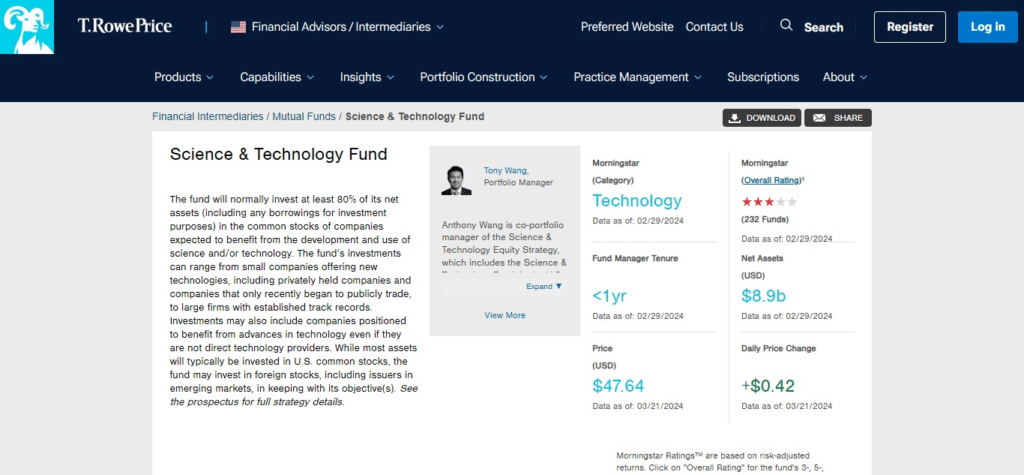This screenshot has height=475, width=1024.
Task: Click the Morningstar star rating icons
Action: 769,202
